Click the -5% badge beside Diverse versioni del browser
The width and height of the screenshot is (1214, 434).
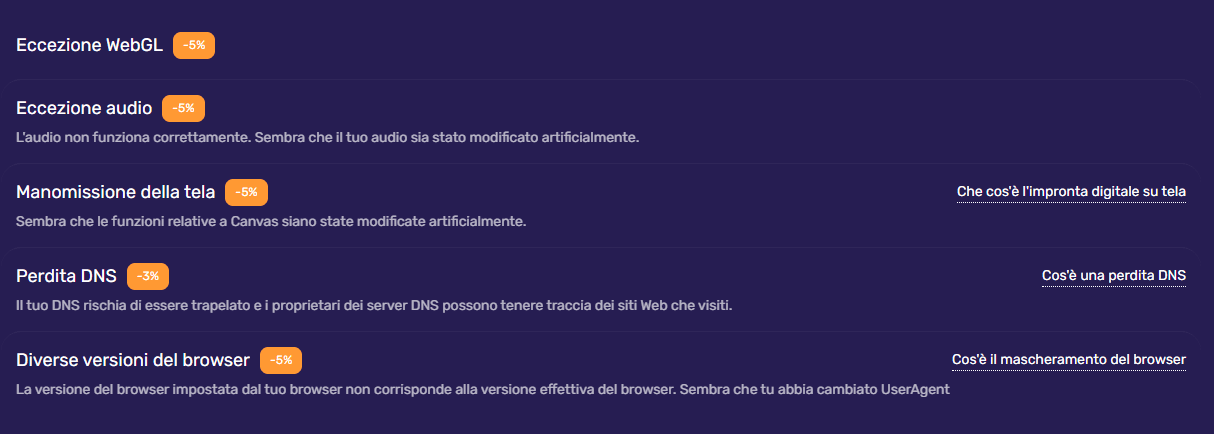point(281,359)
